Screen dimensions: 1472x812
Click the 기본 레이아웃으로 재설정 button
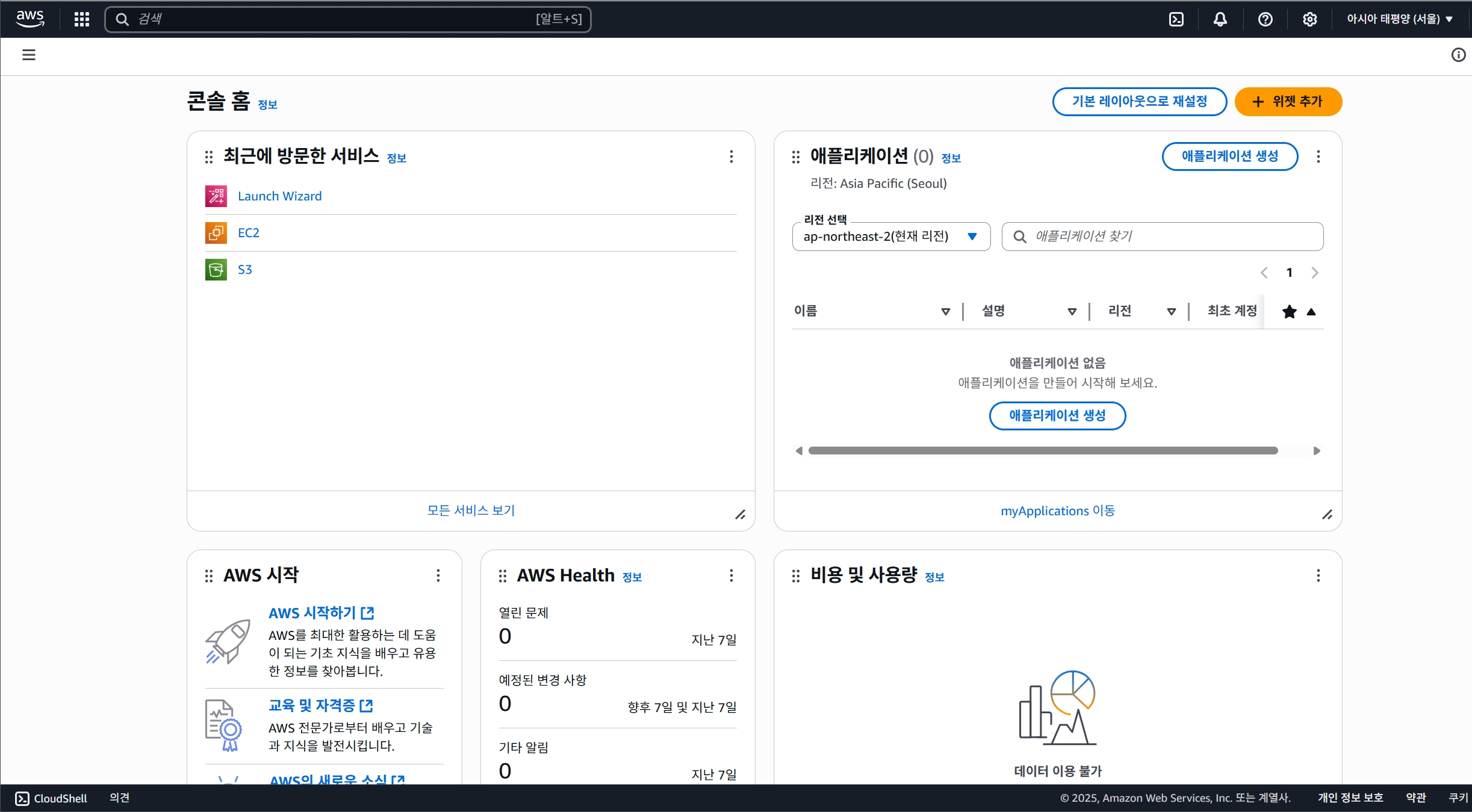click(1139, 102)
